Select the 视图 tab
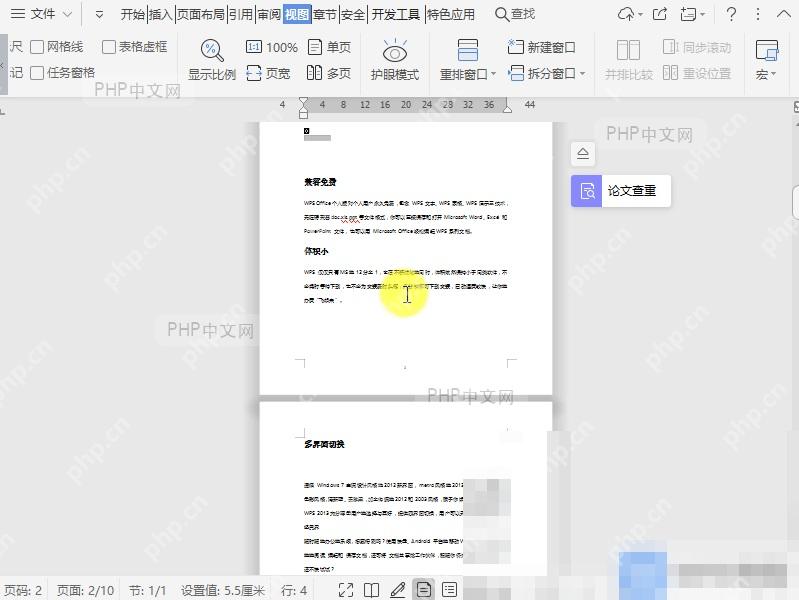799x600 pixels. click(x=297, y=14)
